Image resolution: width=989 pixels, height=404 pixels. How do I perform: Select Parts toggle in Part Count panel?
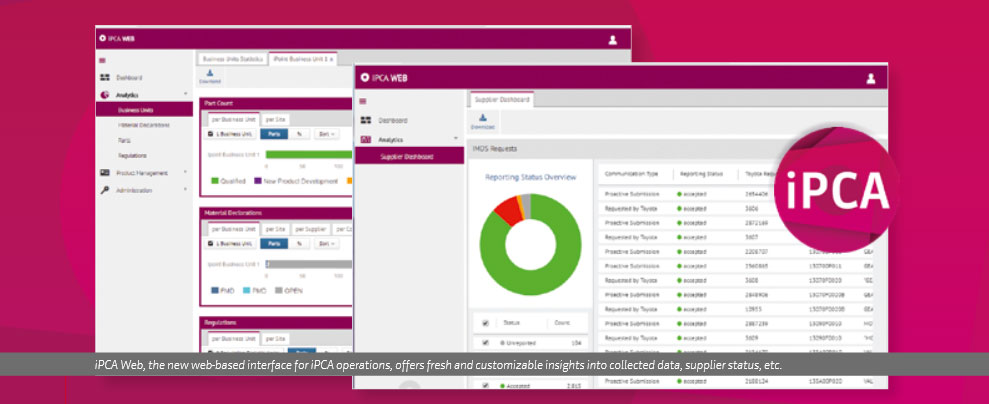[x=274, y=134]
